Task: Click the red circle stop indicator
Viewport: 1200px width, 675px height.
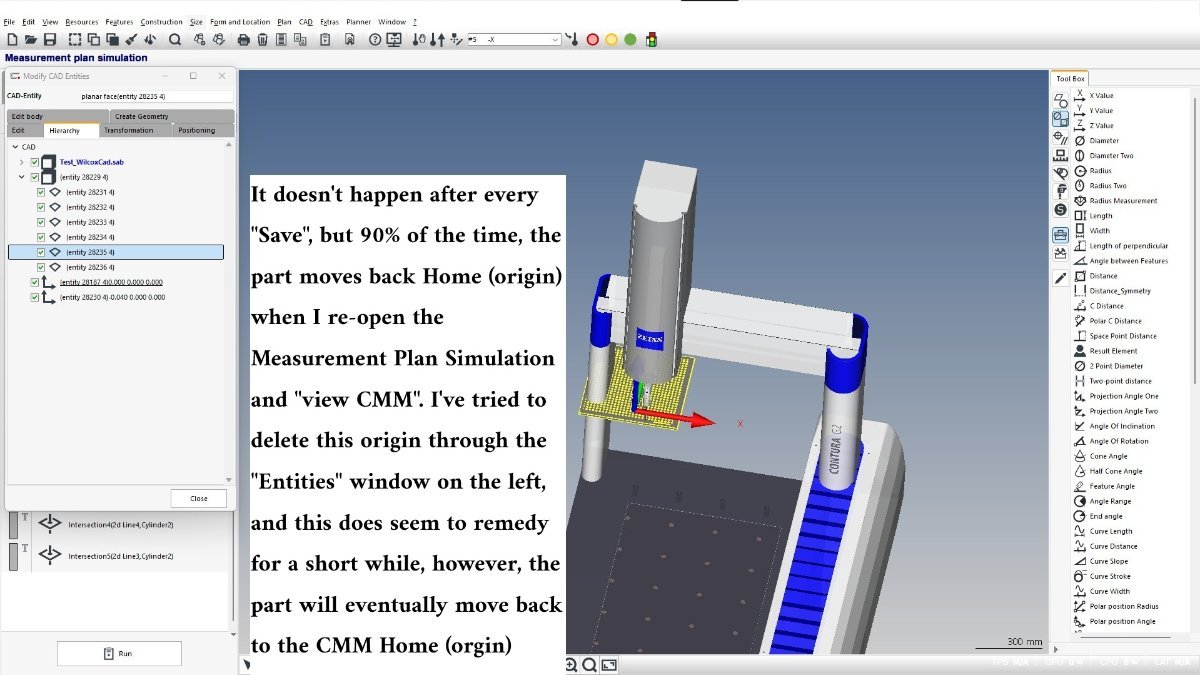Action: [592, 40]
